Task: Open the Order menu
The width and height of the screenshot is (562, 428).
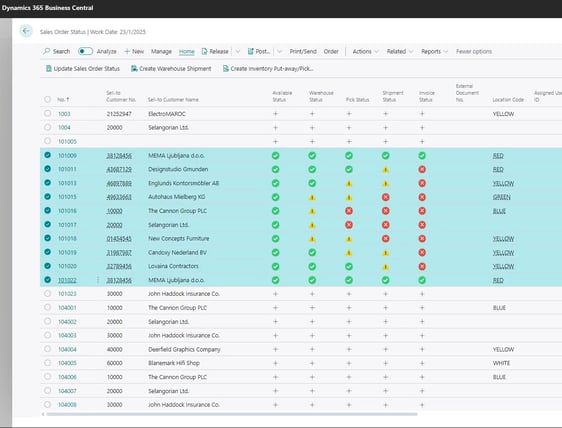Action: [x=331, y=51]
